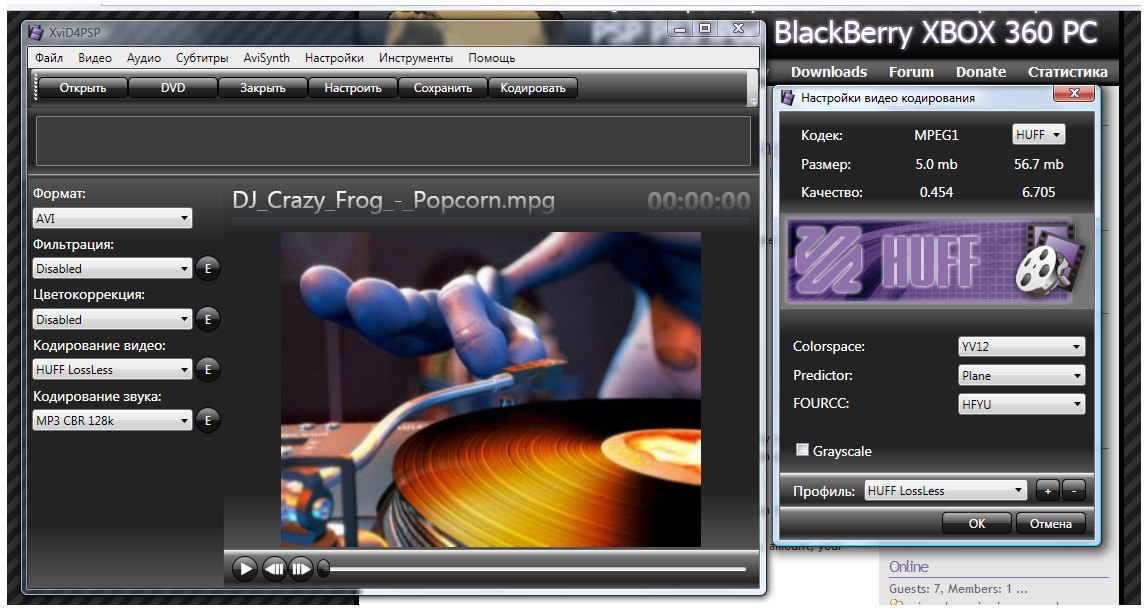The width and height of the screenshot is (1147, 613).
Task: Click the video seek slider handle
Action: click(323, 568)
